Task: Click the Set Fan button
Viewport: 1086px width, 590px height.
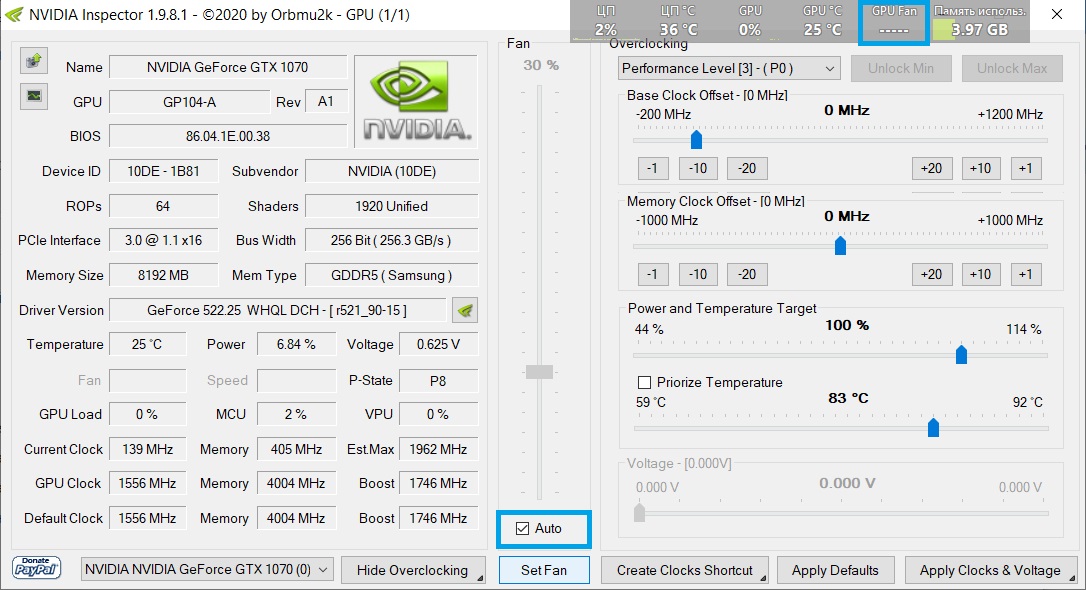Action: tap(544, 570)
